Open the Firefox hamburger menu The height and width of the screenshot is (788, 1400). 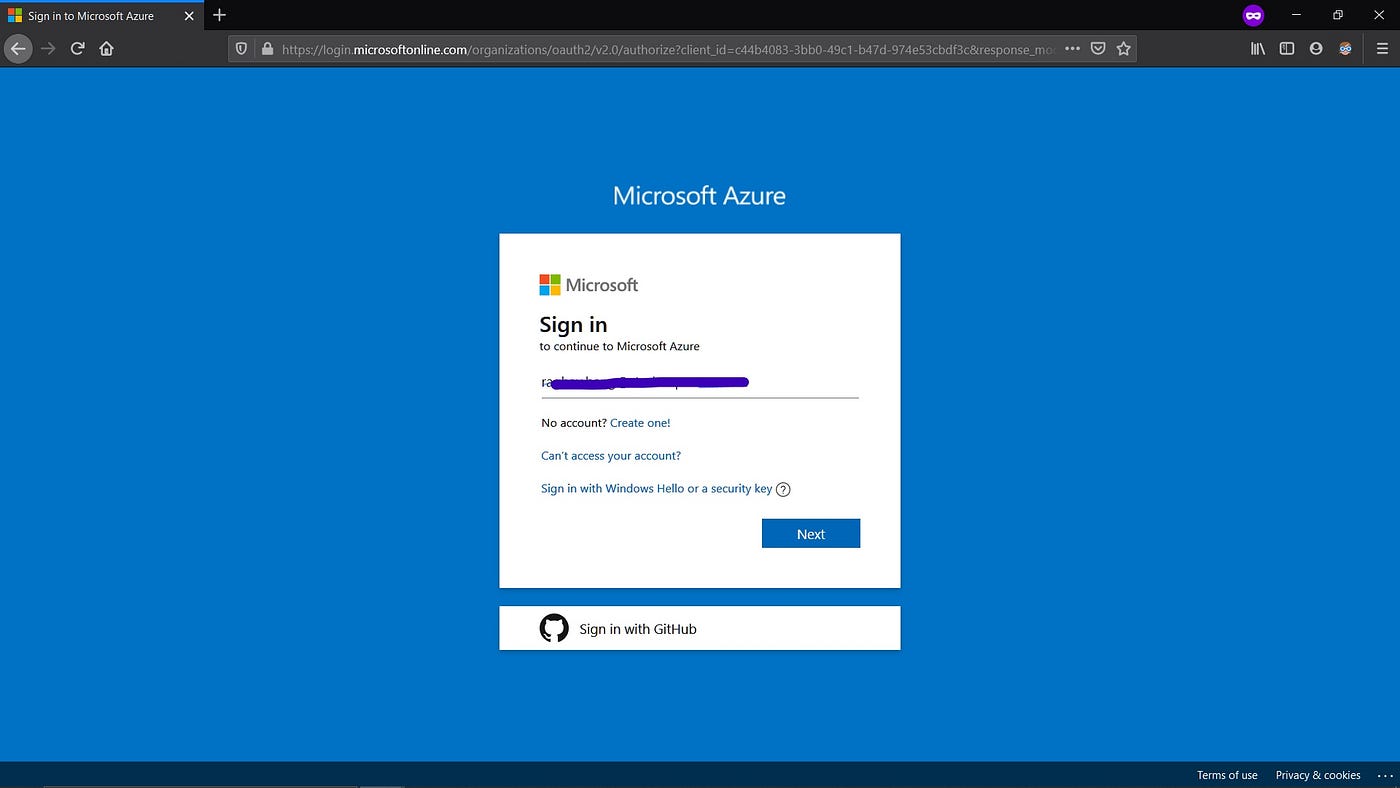[x=1383, y=48]
